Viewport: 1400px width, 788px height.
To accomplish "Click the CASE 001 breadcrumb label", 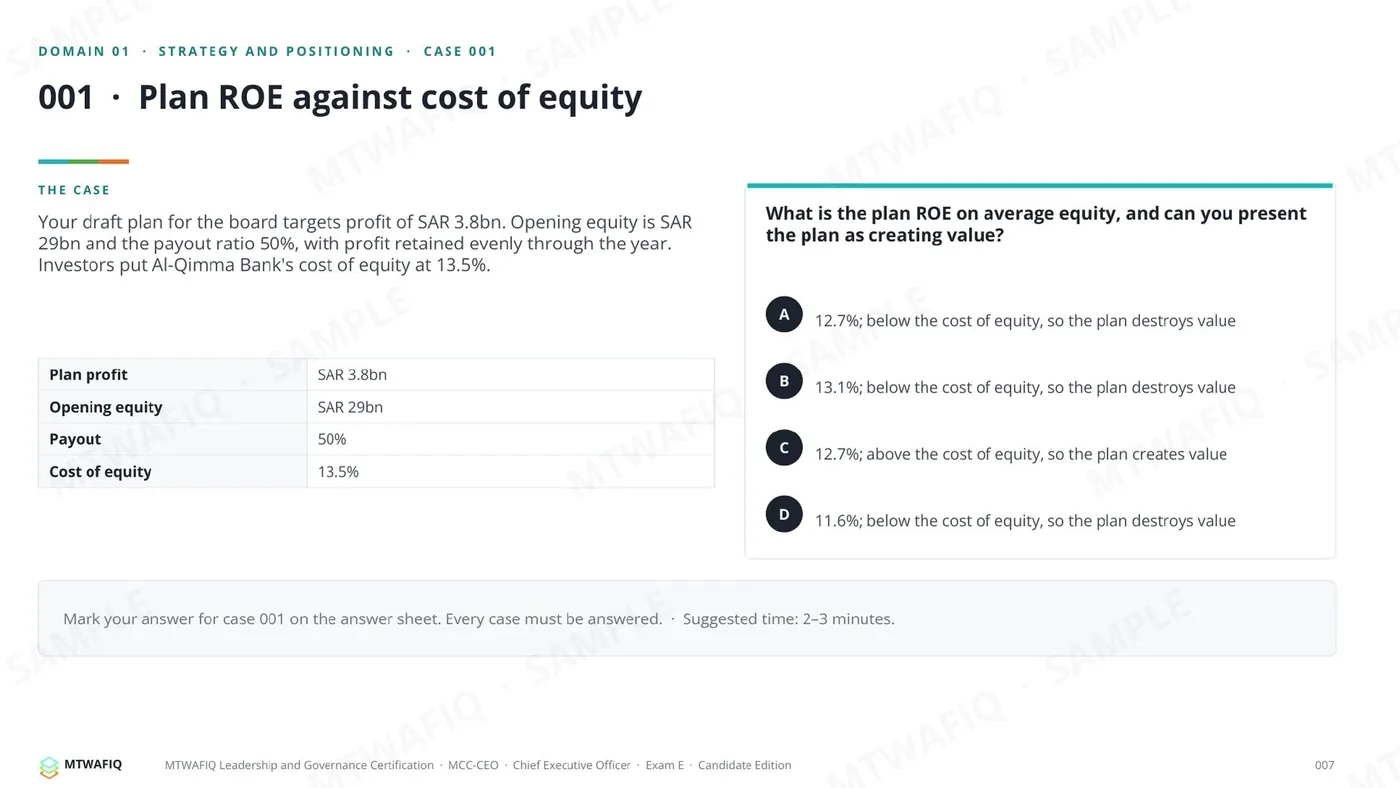I will click(x=460, y=51).
